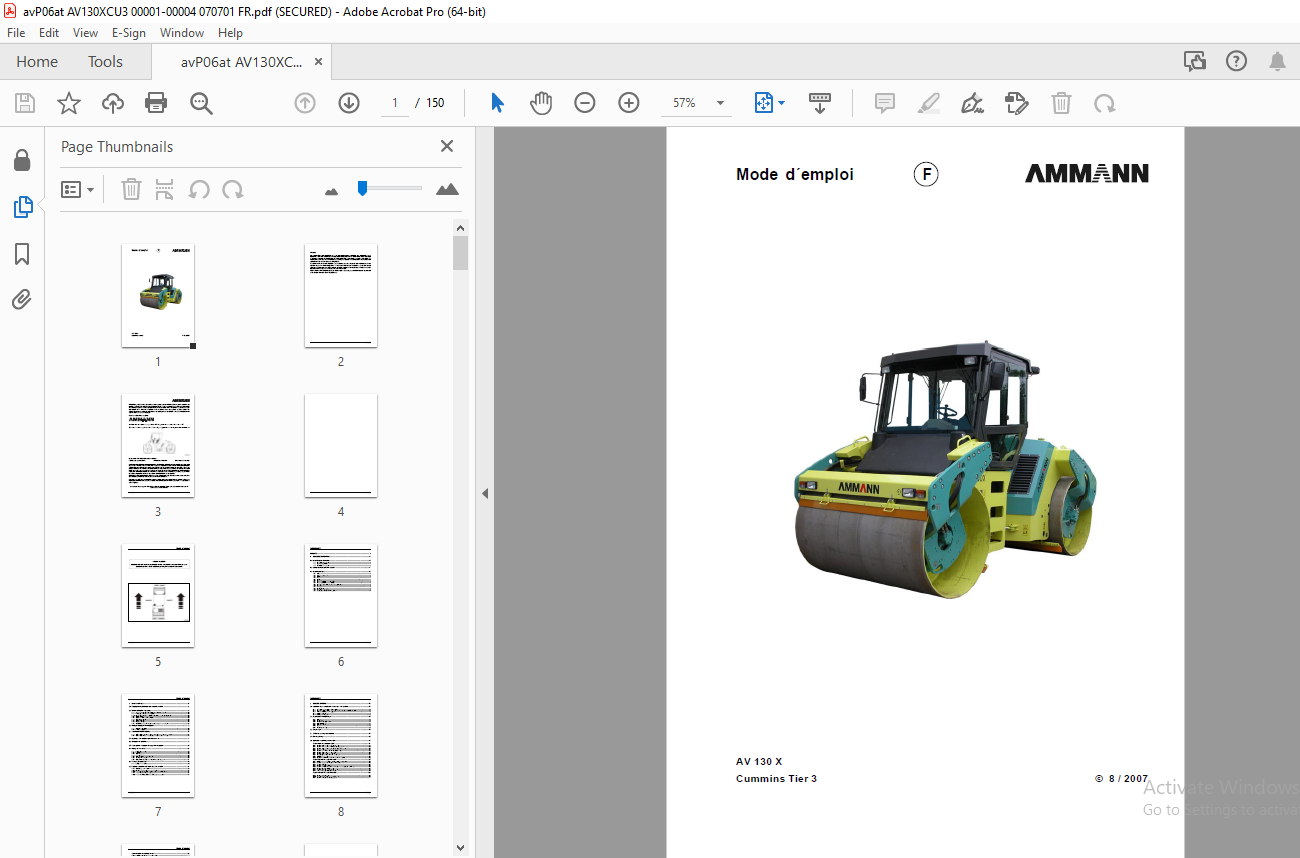Open the security lock panel in the sidebar
The width and height of the screenshot is (1300, 858).
pos(22,160)
